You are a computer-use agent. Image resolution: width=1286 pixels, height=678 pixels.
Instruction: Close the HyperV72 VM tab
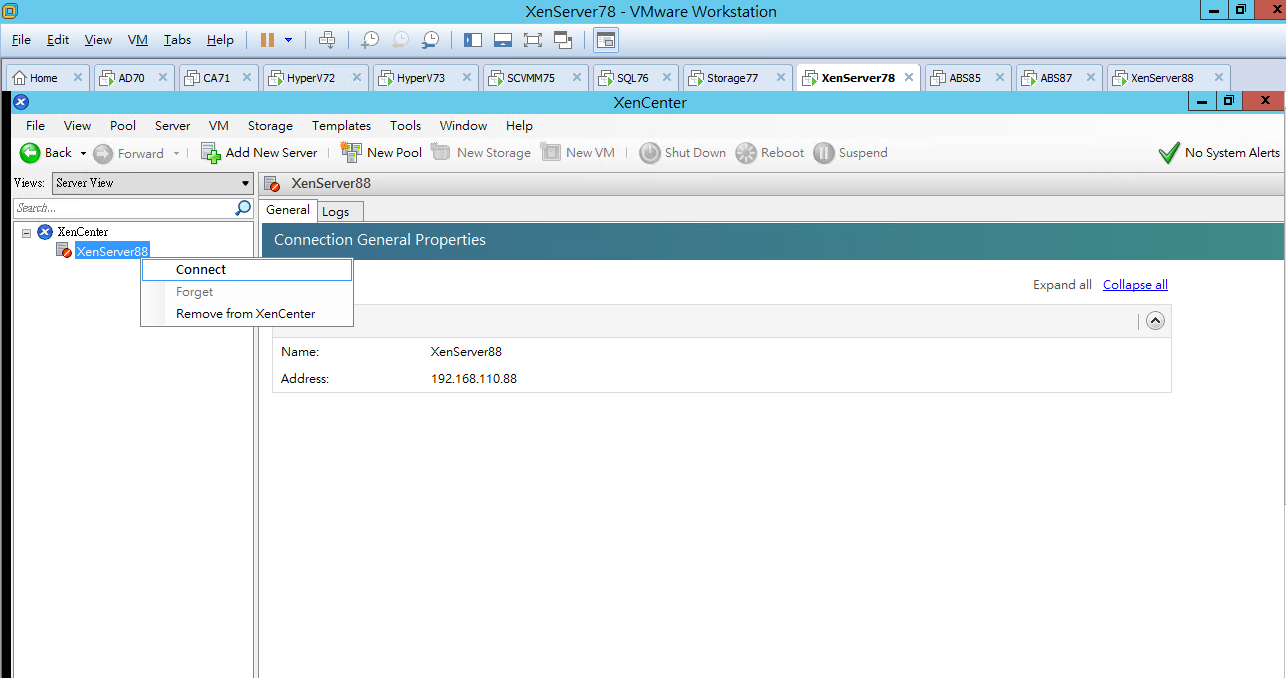[x=356, y=77]
